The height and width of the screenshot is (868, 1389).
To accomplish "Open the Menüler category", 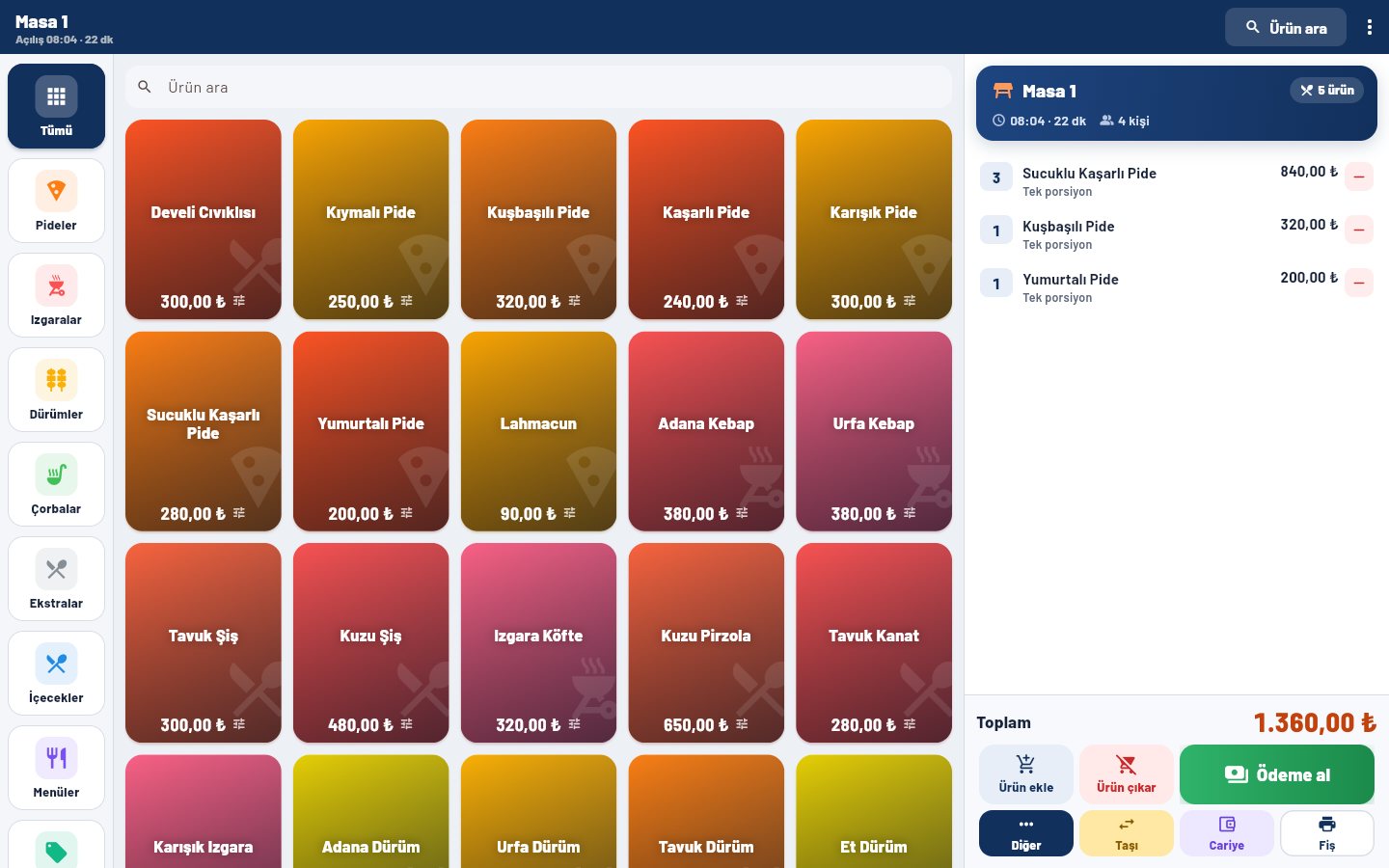I will coord(56,768).
